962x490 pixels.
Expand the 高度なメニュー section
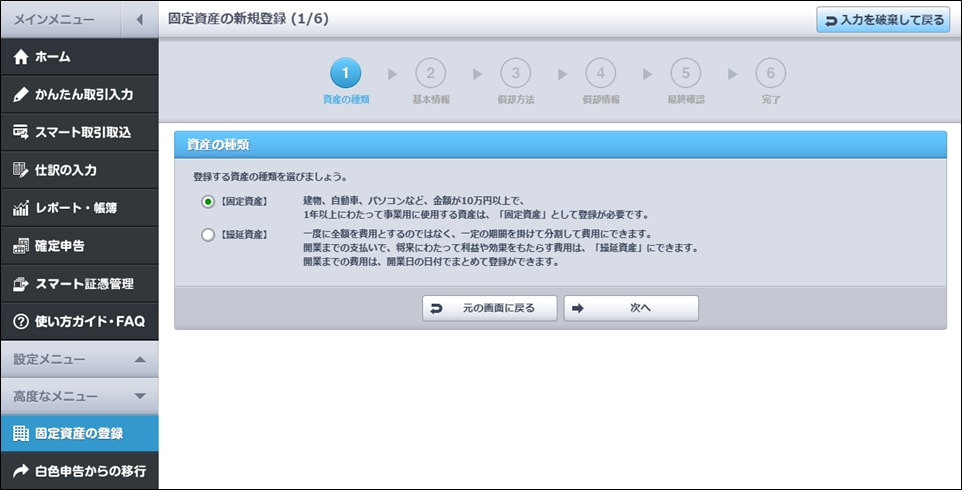139,397
